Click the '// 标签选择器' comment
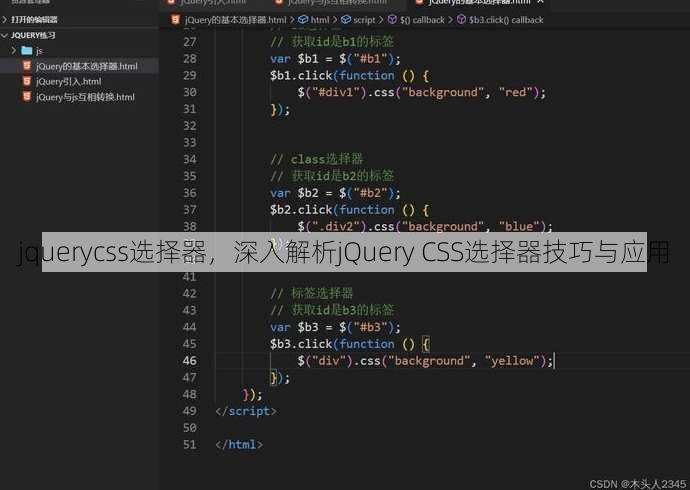690x490 pixels. [x=312, y=293]
